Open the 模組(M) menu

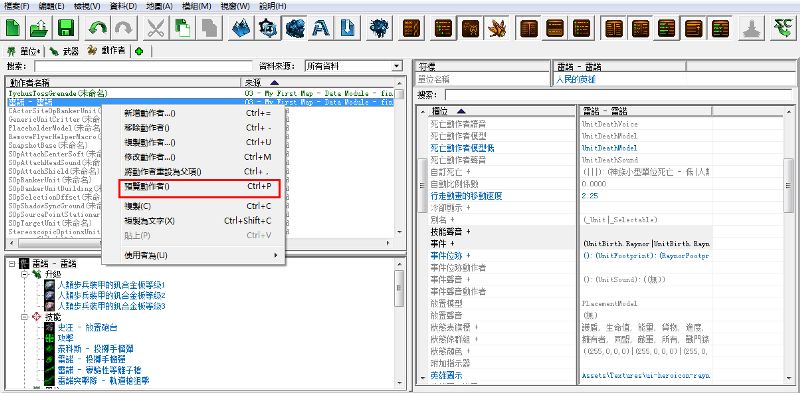tap(196, 6)
